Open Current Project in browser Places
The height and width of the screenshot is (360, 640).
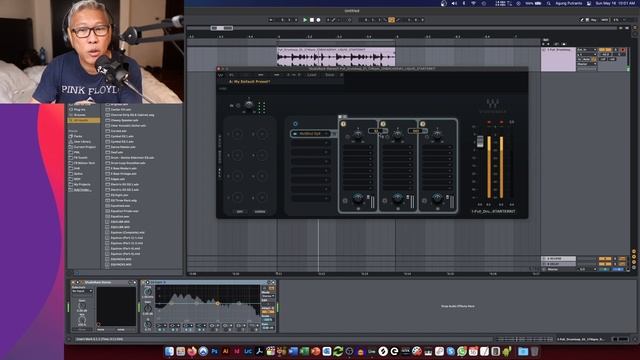tap(84, 147)
